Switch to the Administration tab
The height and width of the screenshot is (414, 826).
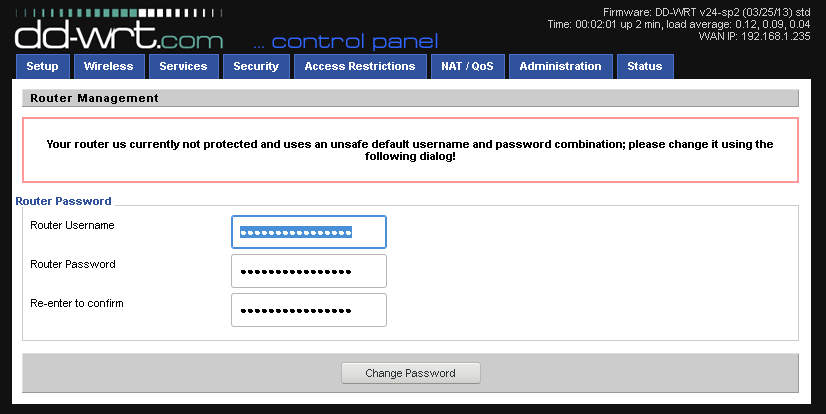[560, 66]
